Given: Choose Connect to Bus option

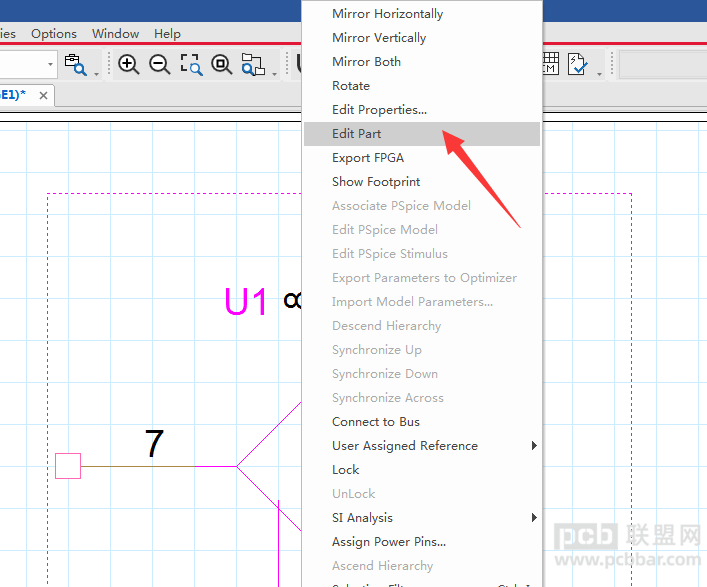Looking at the screenshot, I should (422, 422).
